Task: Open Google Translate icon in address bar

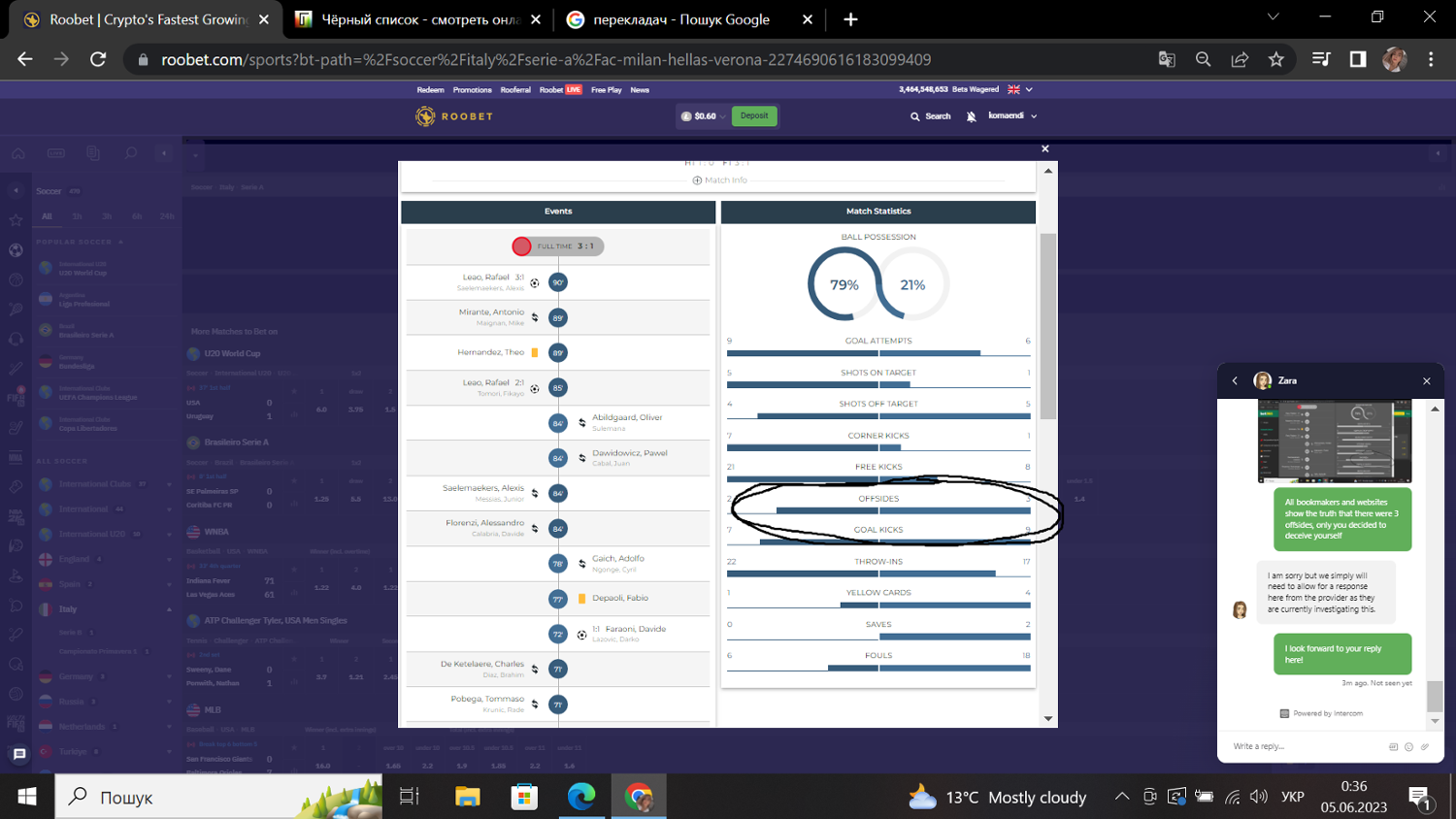Action: (1167, 59)
